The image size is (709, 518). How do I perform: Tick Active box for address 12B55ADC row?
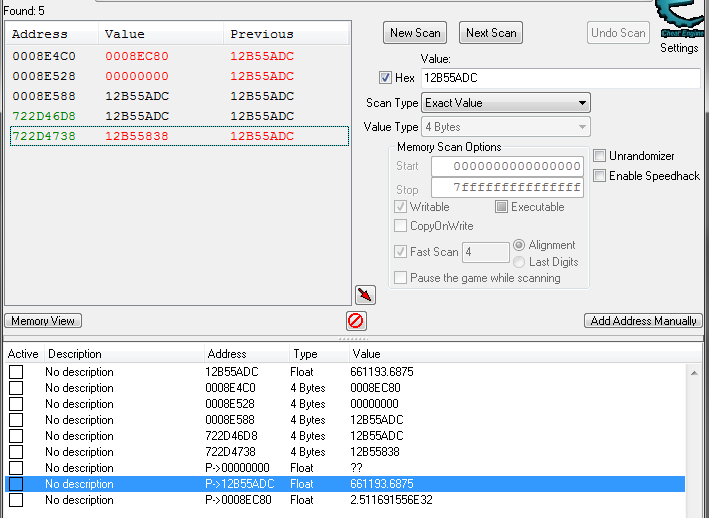click(16, 372)
